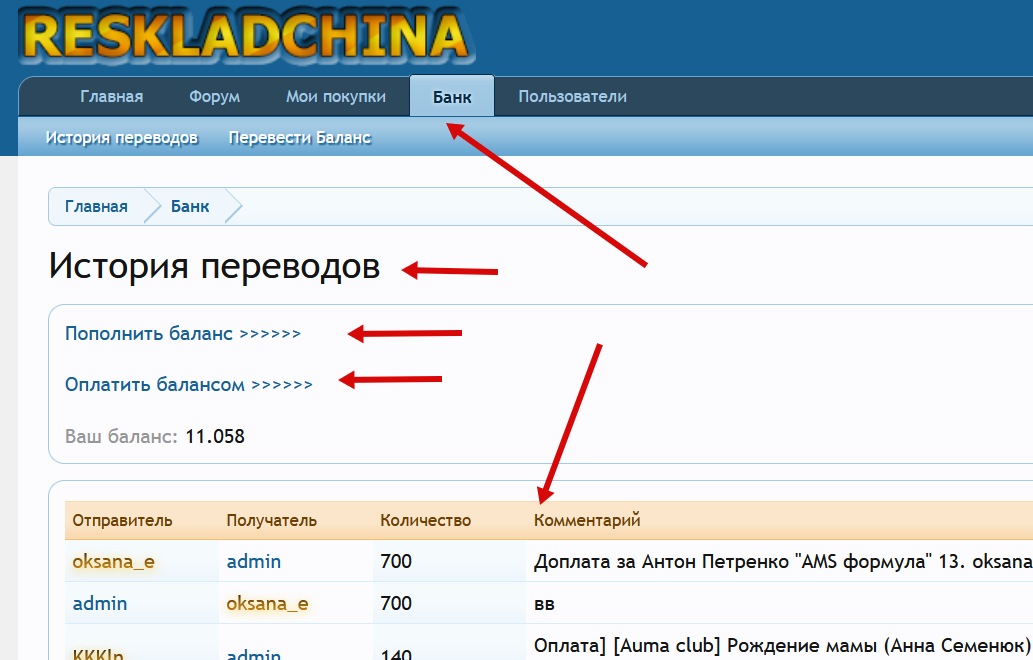1033x660 pixels.
Task: Sort by the Количество column header
Action: tap(425, 520)
